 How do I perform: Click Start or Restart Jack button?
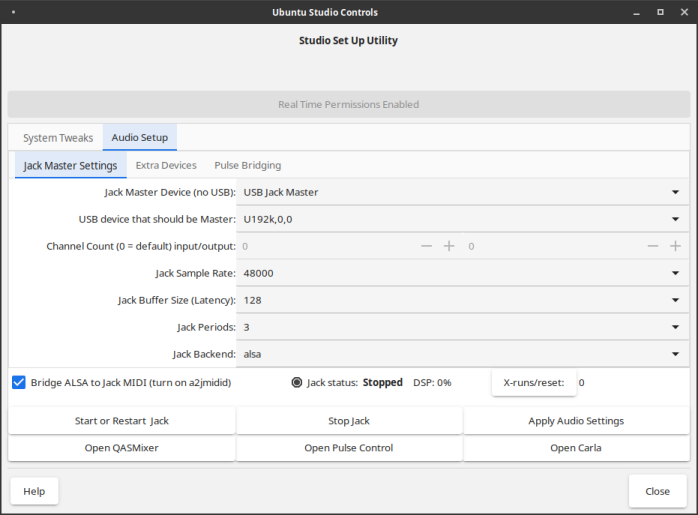122,421
